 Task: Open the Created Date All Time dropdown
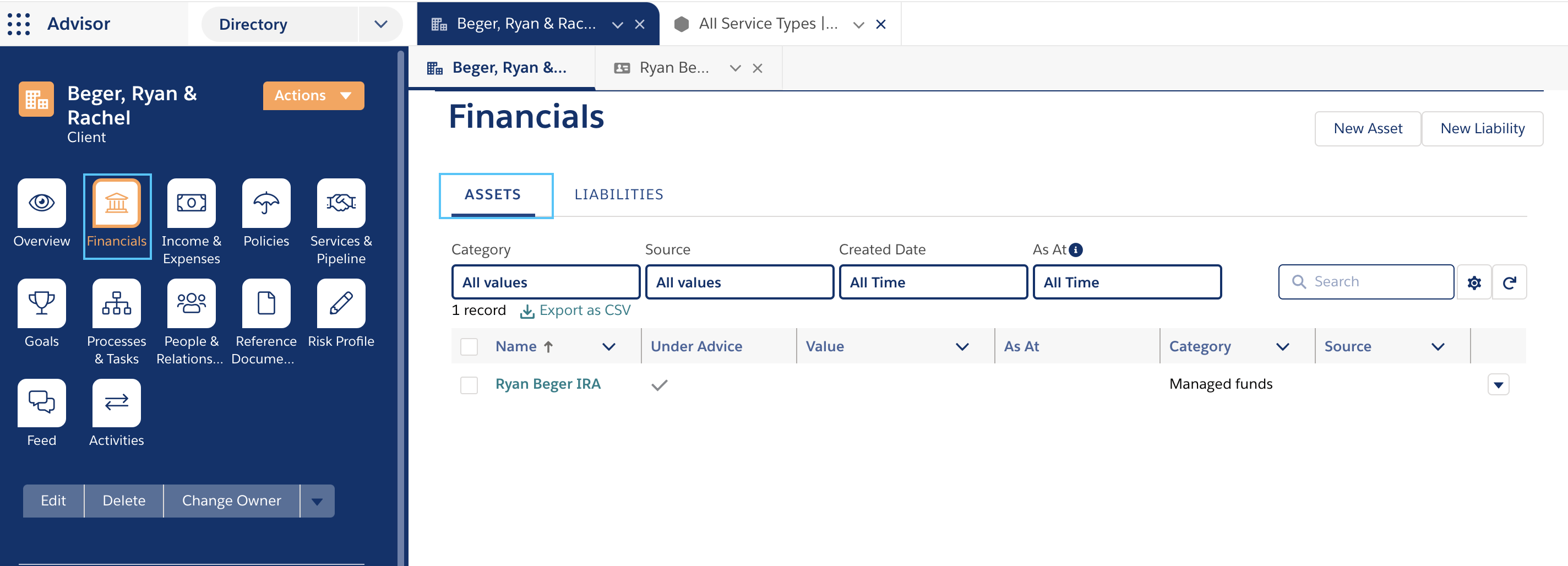pyautogui.click(x=933, y=282)
